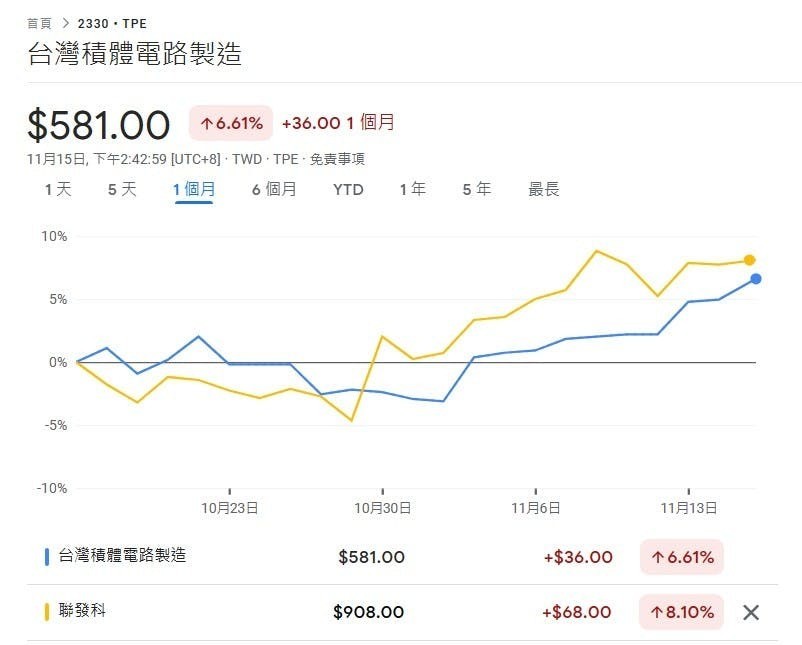The image size is (802, 645).
Task: Click the 8.10% up-arrow badge for 聯發科
Action: click(x=682, y=612)
